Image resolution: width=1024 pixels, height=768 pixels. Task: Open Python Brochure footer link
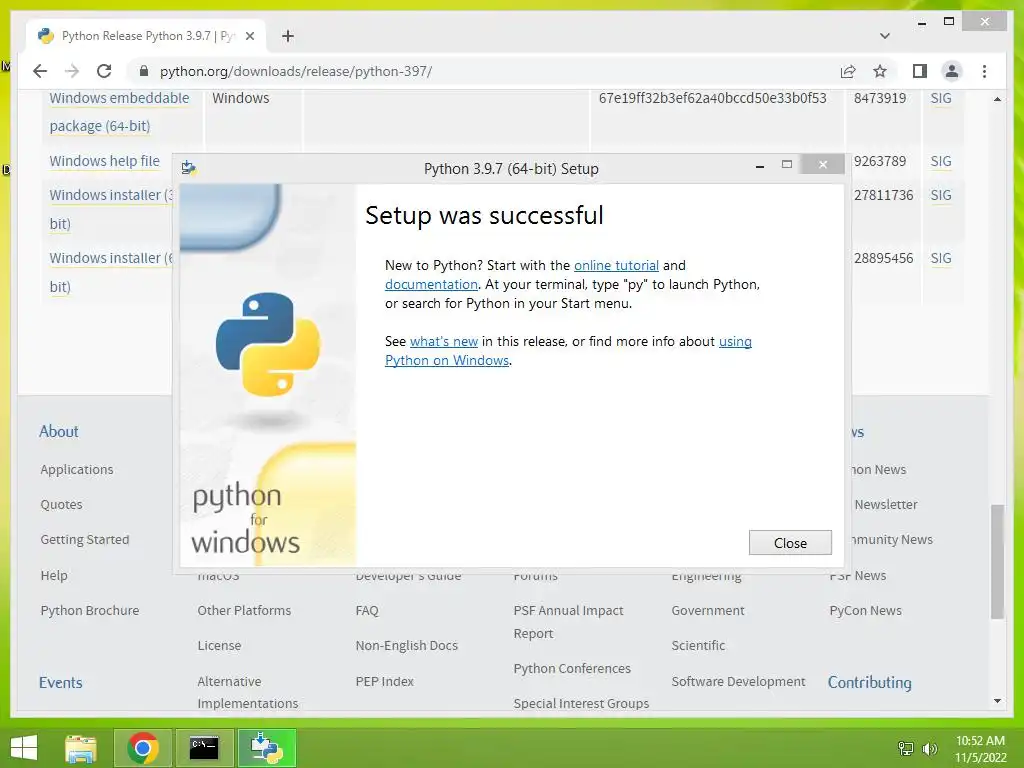[x=89, y=610]
